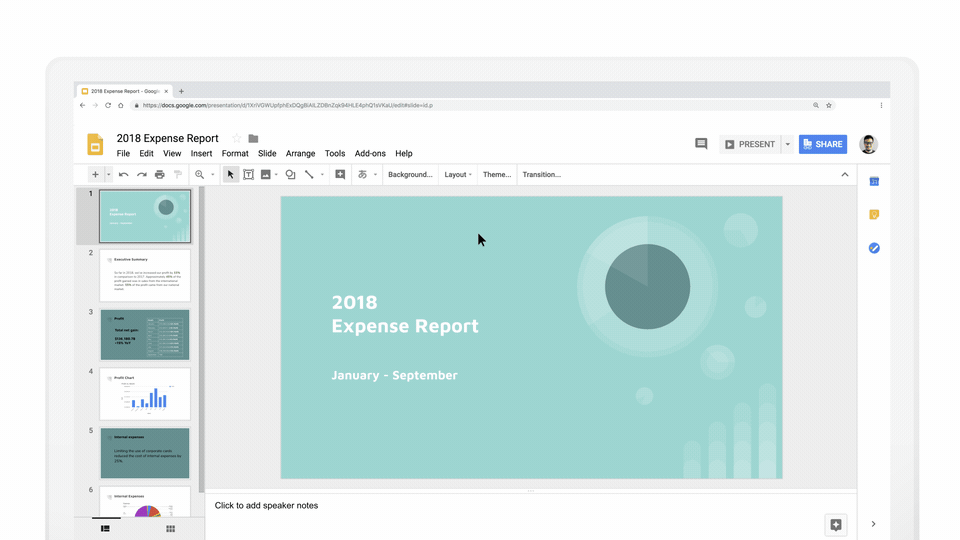The image size is (960, 540).
Task: Open the Insert menu
Action: coord(201,154)
